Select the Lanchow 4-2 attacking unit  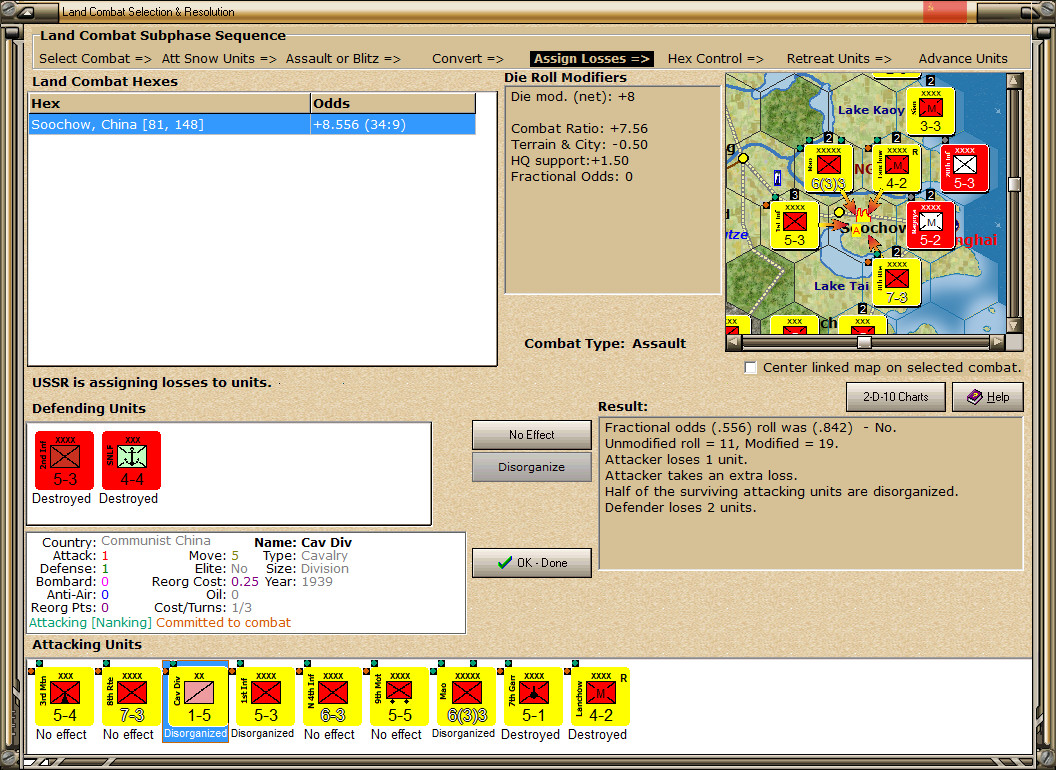coord(601,696)
